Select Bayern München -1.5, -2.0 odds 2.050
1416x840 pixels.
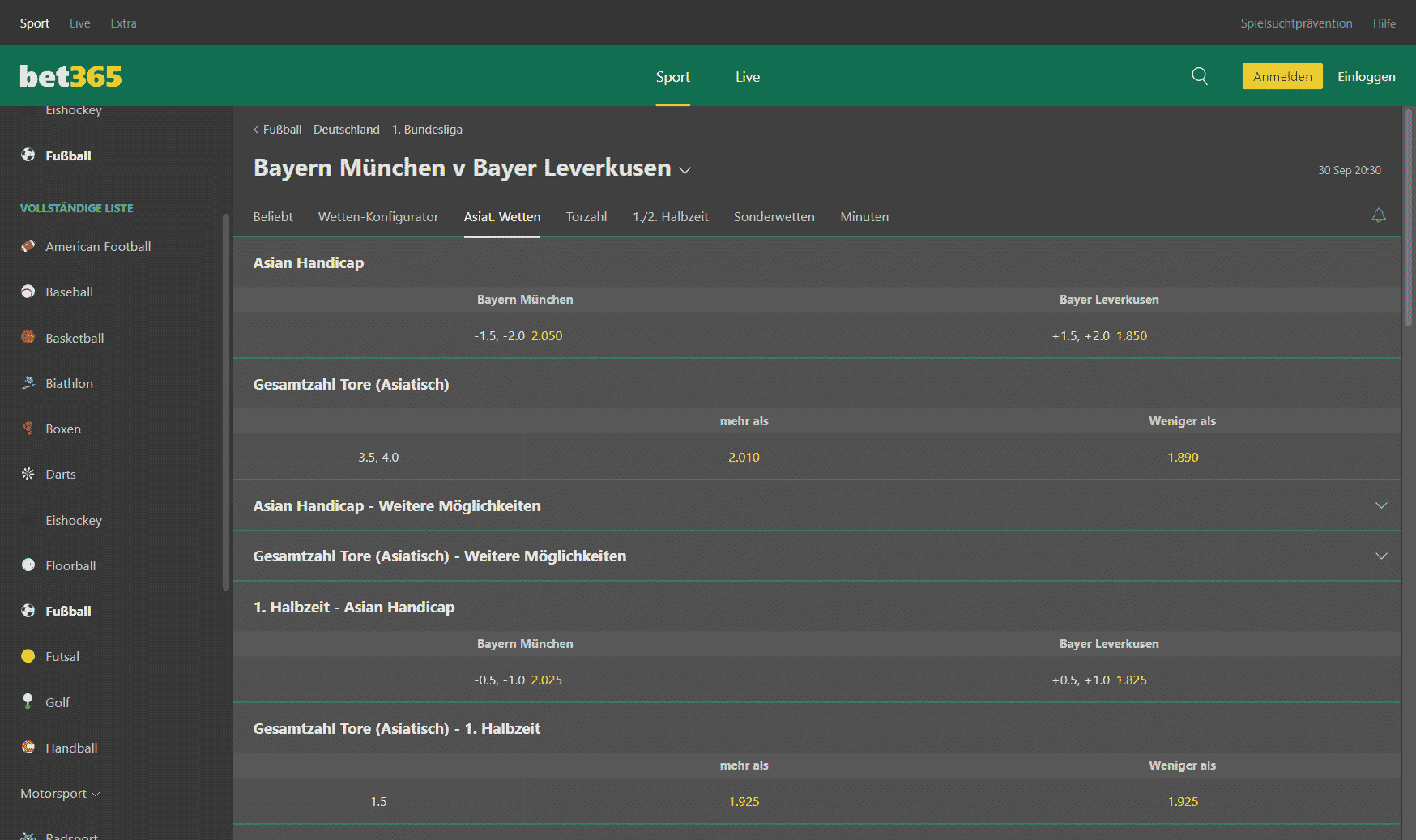tap(518, 335)
